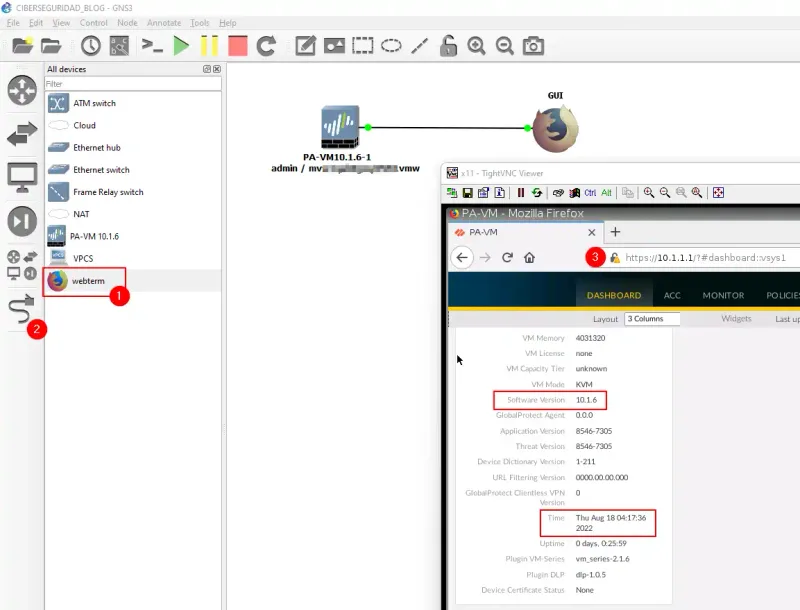Pause the TightVNC viewer session

[520, 193]
